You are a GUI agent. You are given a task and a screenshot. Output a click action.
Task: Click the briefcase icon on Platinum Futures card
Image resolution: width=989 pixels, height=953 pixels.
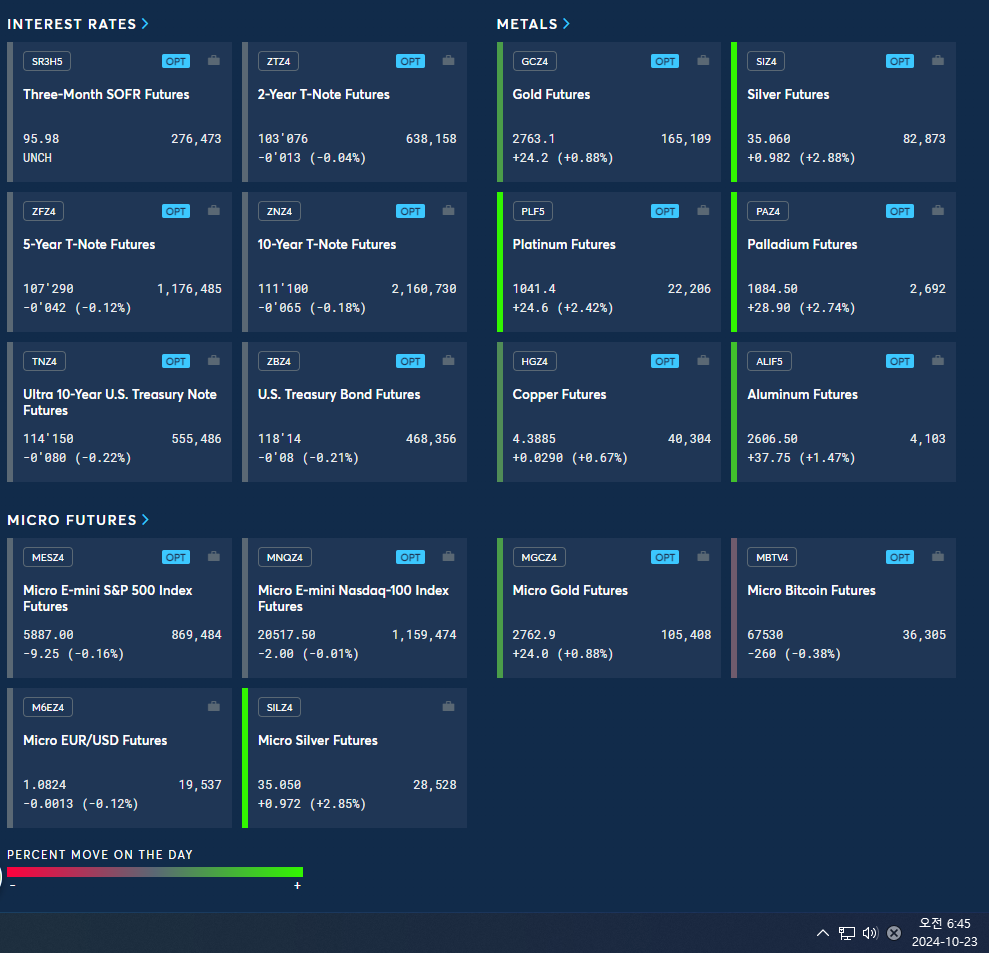click(703, 211)
